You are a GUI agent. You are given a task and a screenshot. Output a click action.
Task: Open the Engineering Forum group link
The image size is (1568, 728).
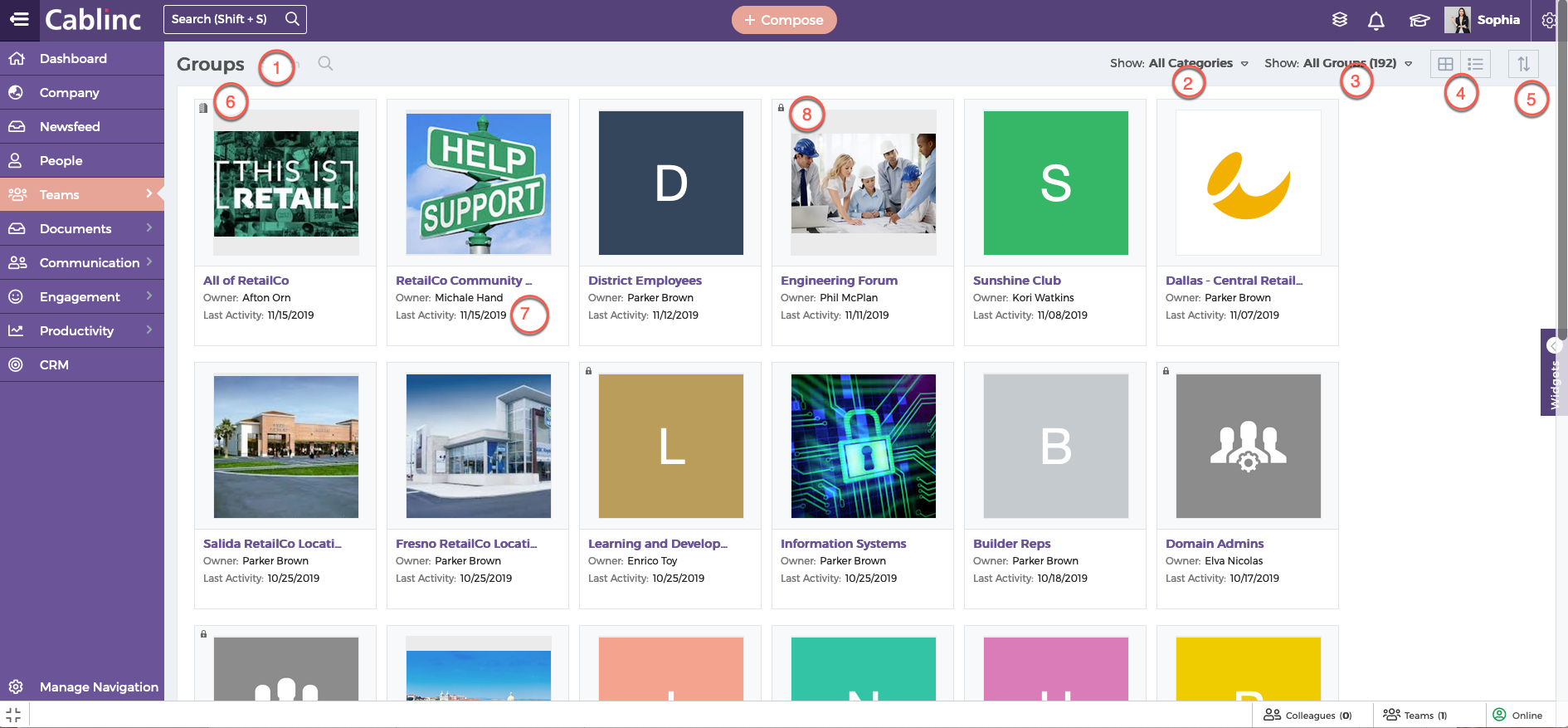pyautogui.click(x=839, y=281)
